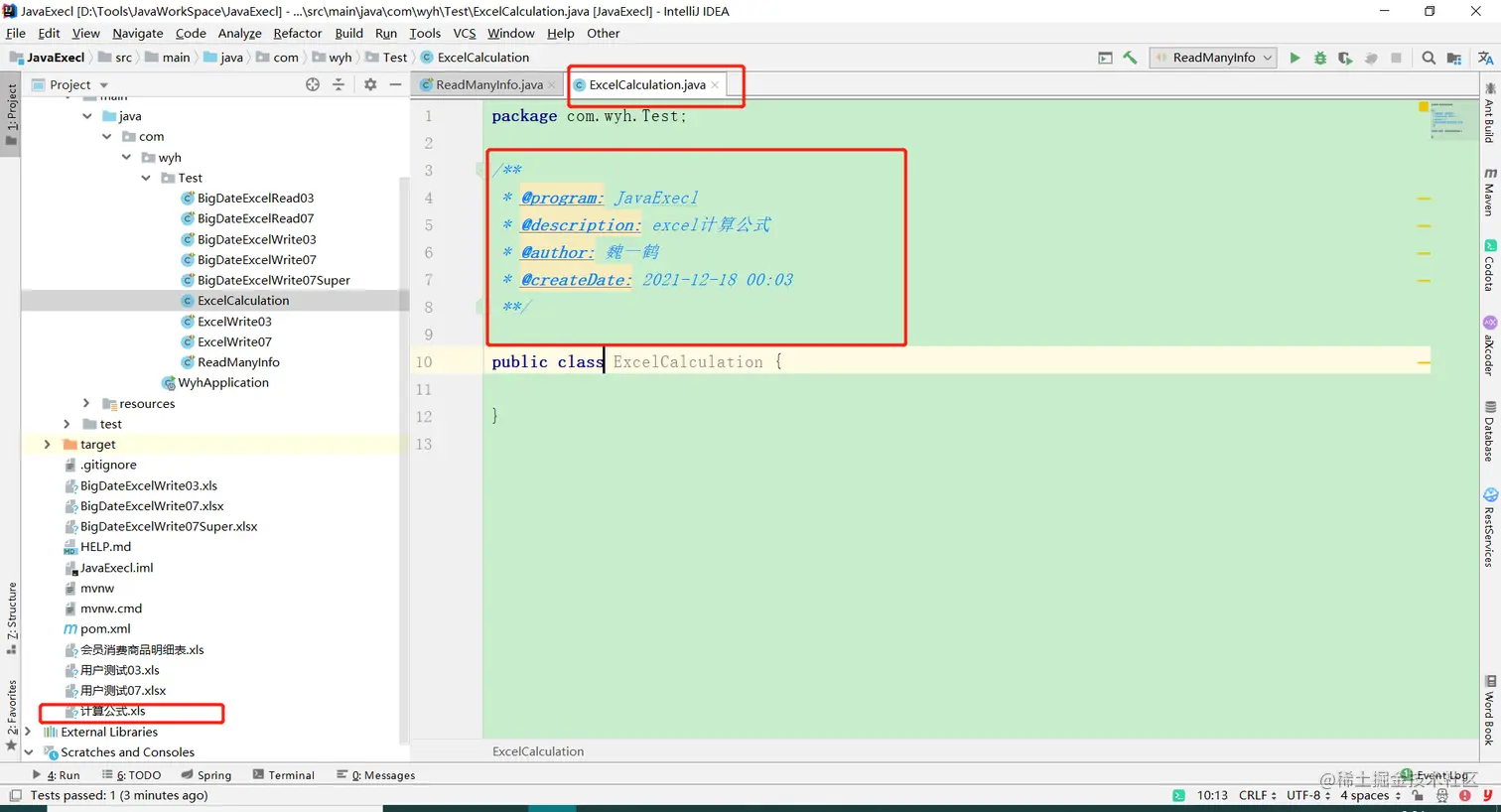Open the Ant Build side panel

tap(1489, 113)
